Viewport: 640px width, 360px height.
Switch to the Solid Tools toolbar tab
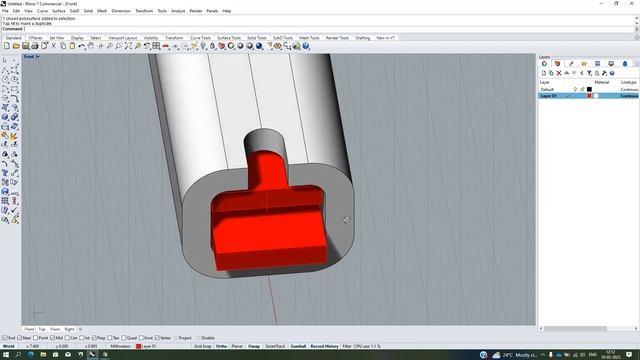(x=256, y=38)
